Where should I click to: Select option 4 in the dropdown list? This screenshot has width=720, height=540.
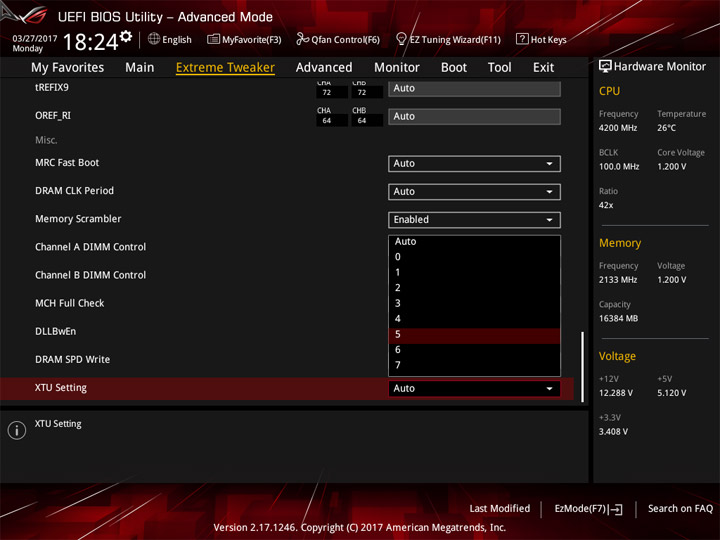click(x=474, y=319)
